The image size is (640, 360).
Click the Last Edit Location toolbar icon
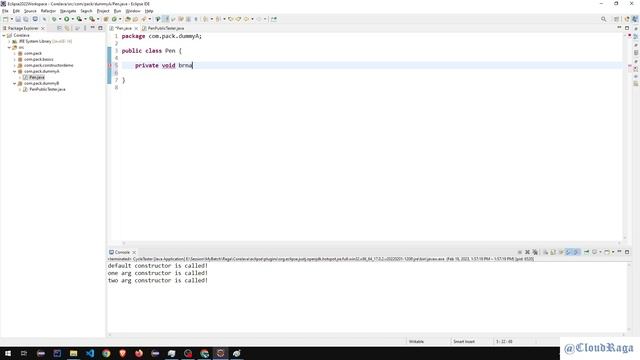(231, 19)
